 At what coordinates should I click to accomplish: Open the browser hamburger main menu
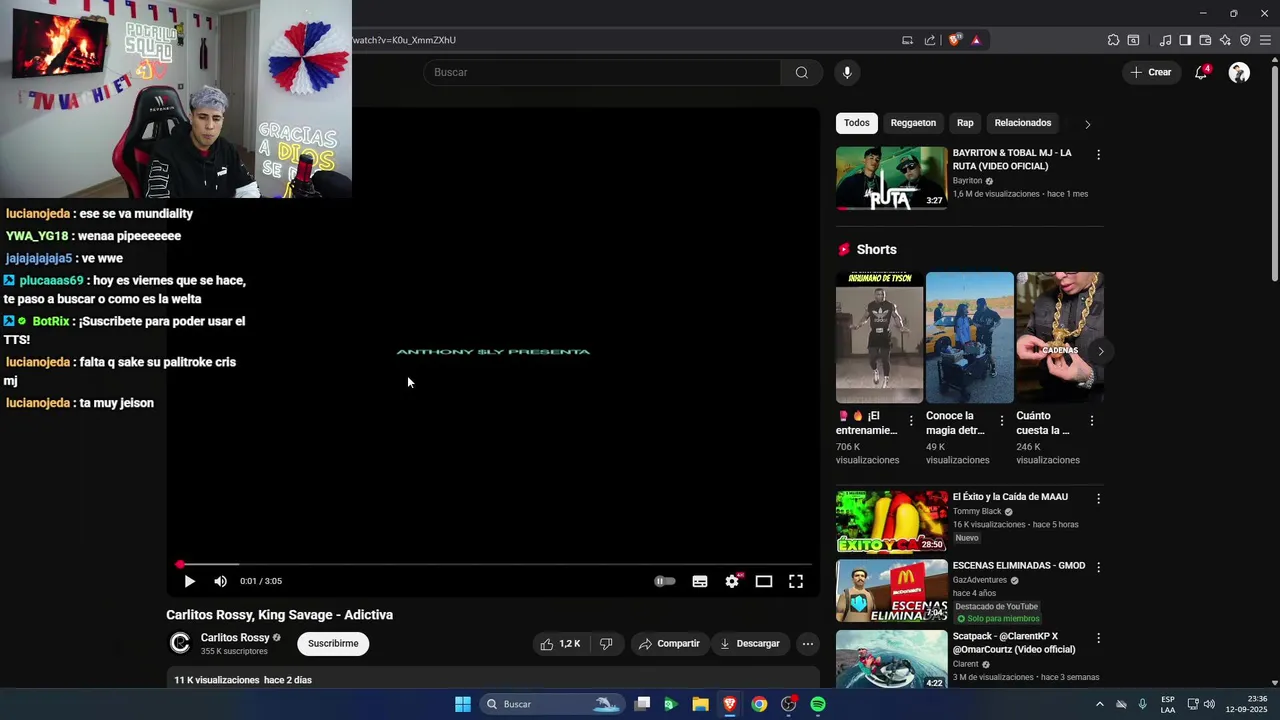[1265, 40]
